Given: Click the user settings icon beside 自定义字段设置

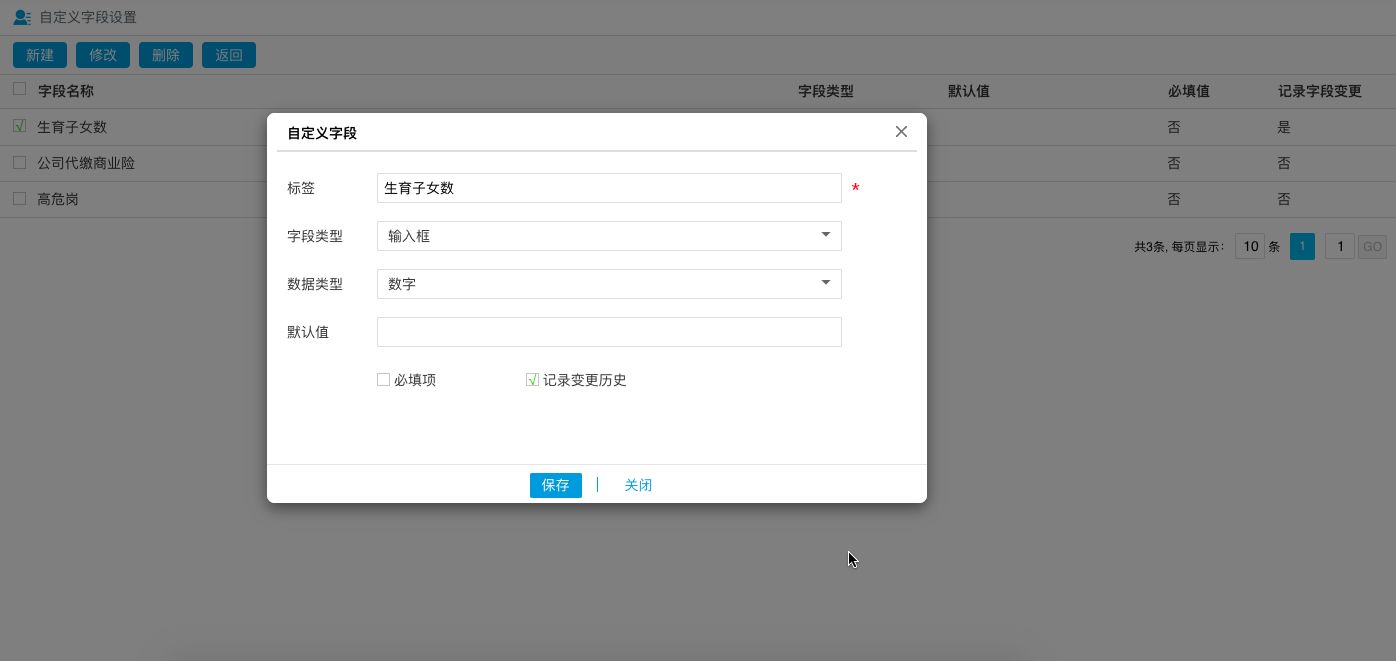Looking at the screenshot, I should [22, 17].
